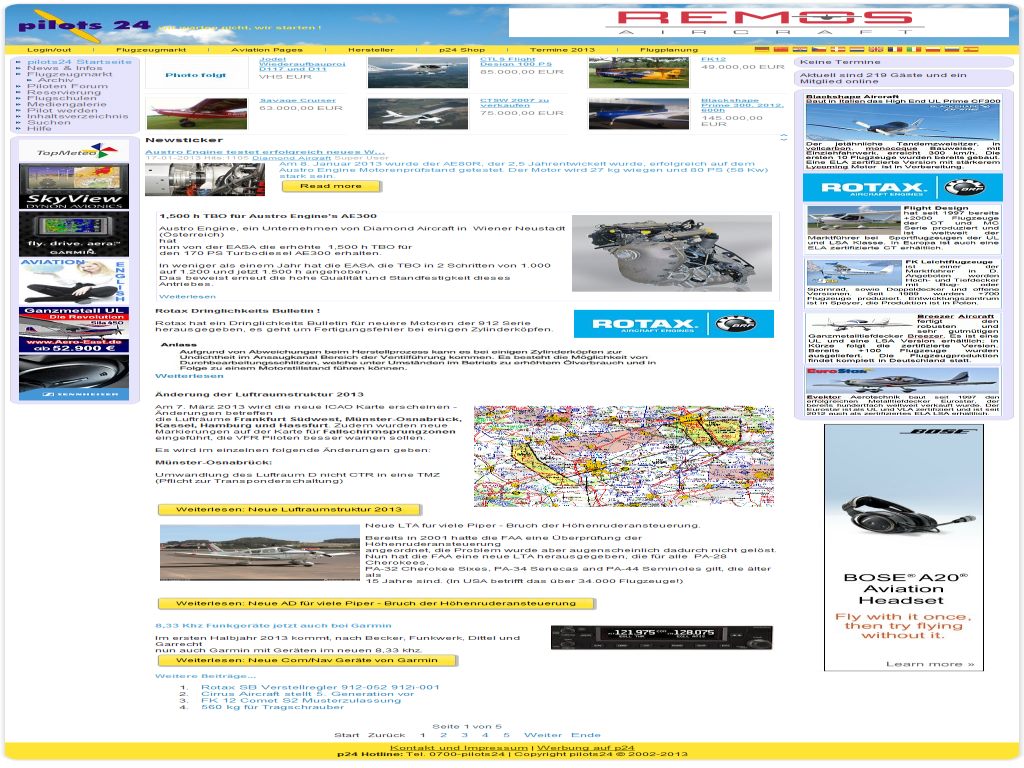Open Rotax SB Verstellregler 912-052 link

pos(320,687)
